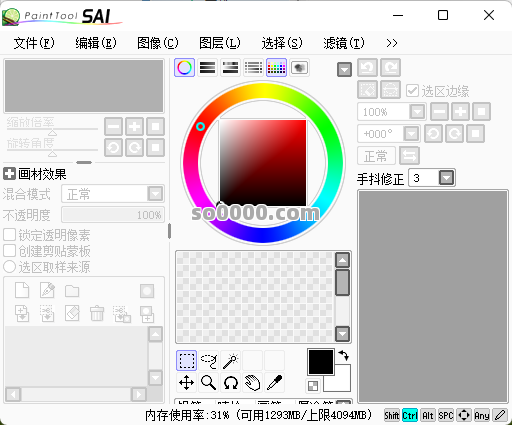
Task: Open the 文件(F) menu
Action: click(x=34, y=43)
